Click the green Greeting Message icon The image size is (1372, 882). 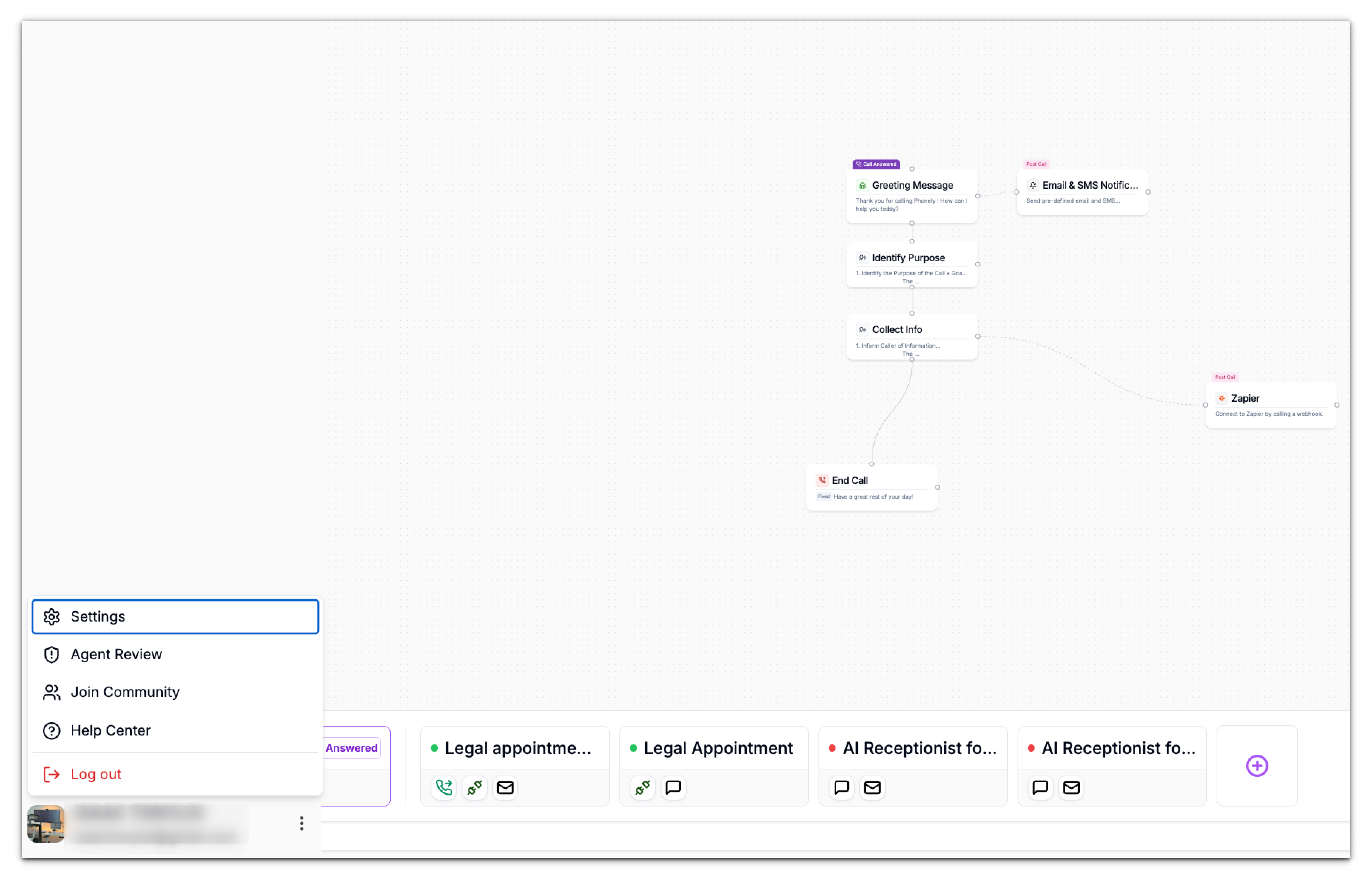862,185
